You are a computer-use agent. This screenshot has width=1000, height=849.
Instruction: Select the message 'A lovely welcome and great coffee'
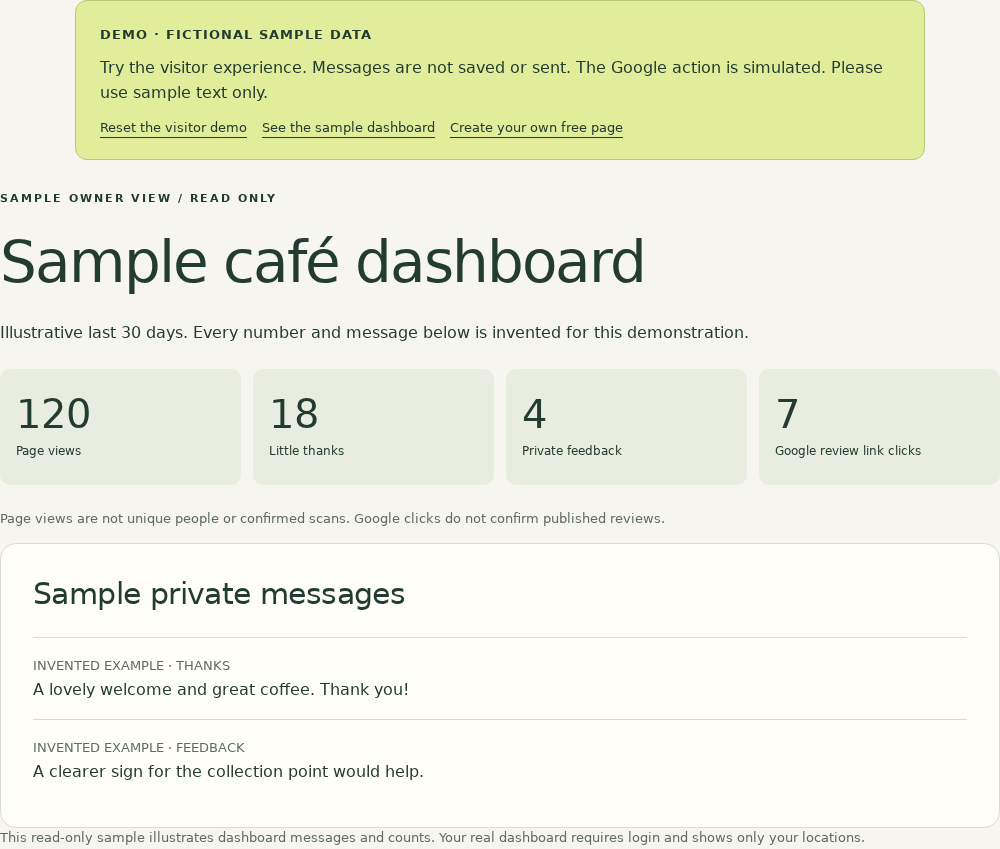click(x=221, y=690)
